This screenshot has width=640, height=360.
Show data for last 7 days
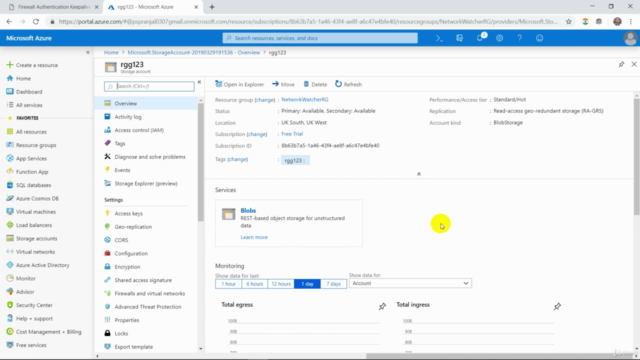pyautogui.click(x=333, y=284)
